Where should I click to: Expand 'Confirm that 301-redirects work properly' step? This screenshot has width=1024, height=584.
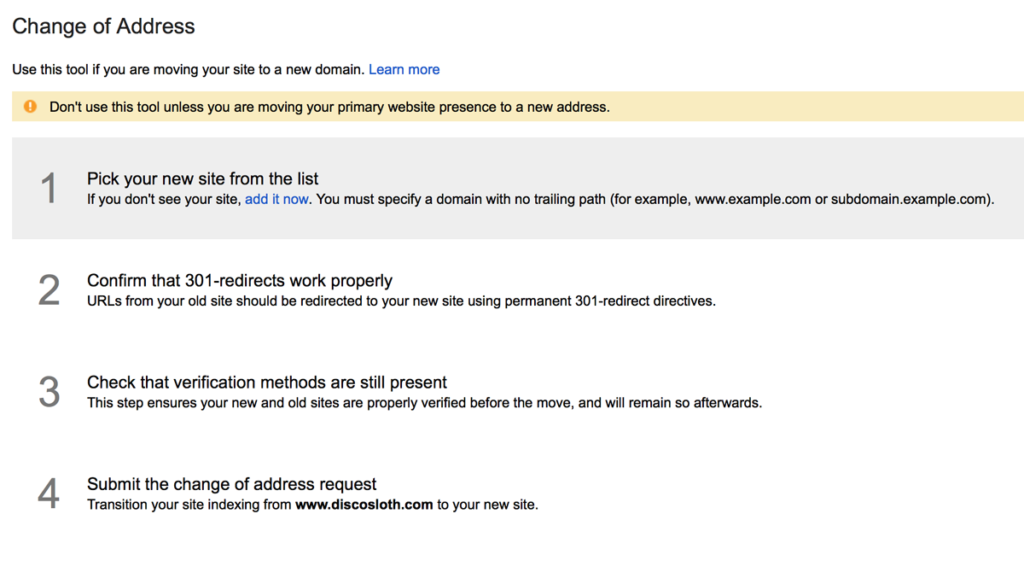click(240, 281)
